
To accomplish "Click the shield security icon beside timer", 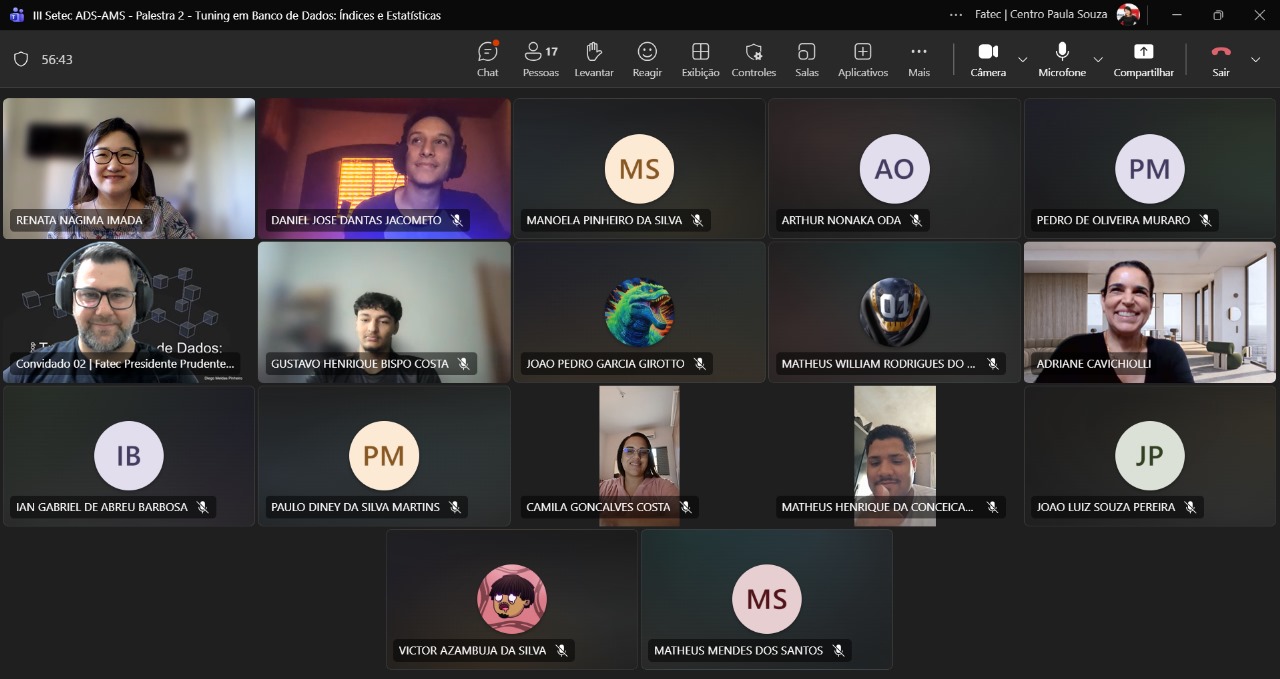I will coord(21,59).
